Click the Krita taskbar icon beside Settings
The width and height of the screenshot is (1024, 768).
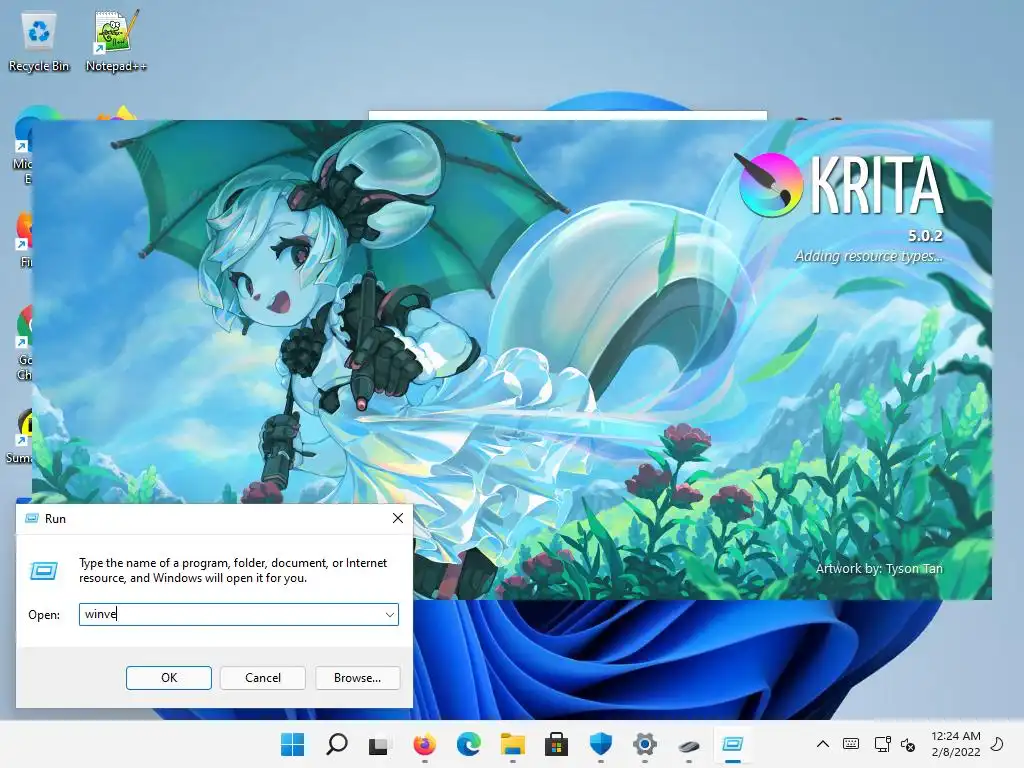(x=688, y=746)
